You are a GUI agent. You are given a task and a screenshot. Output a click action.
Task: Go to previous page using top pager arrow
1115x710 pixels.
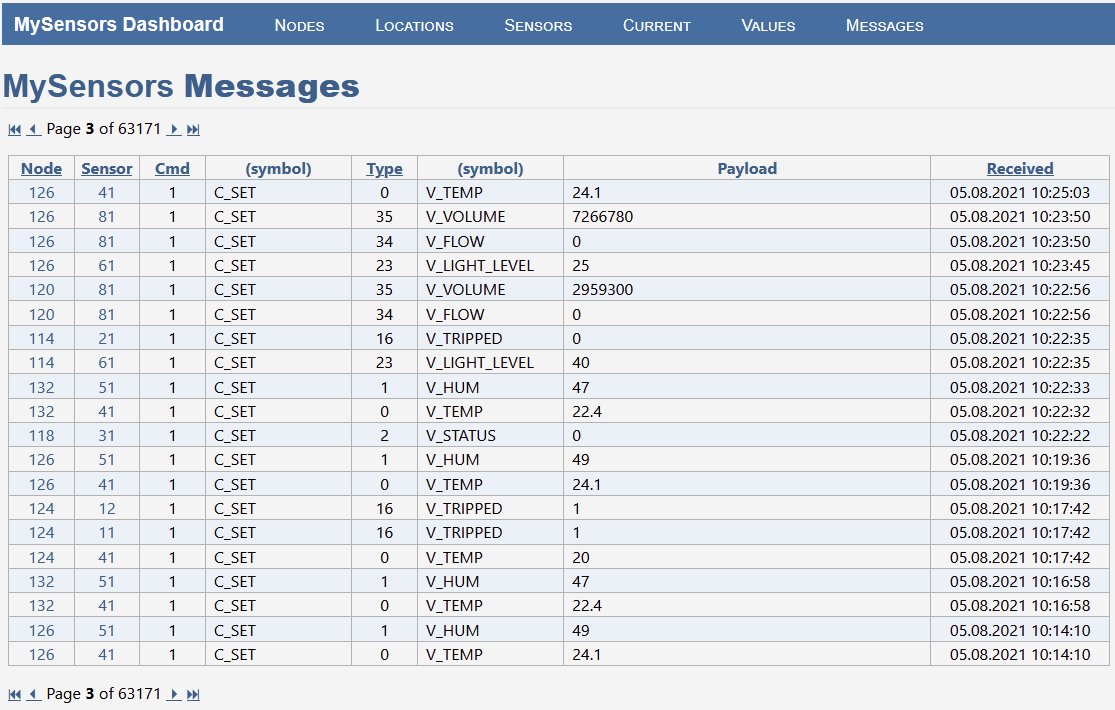[x=33, y=129]
